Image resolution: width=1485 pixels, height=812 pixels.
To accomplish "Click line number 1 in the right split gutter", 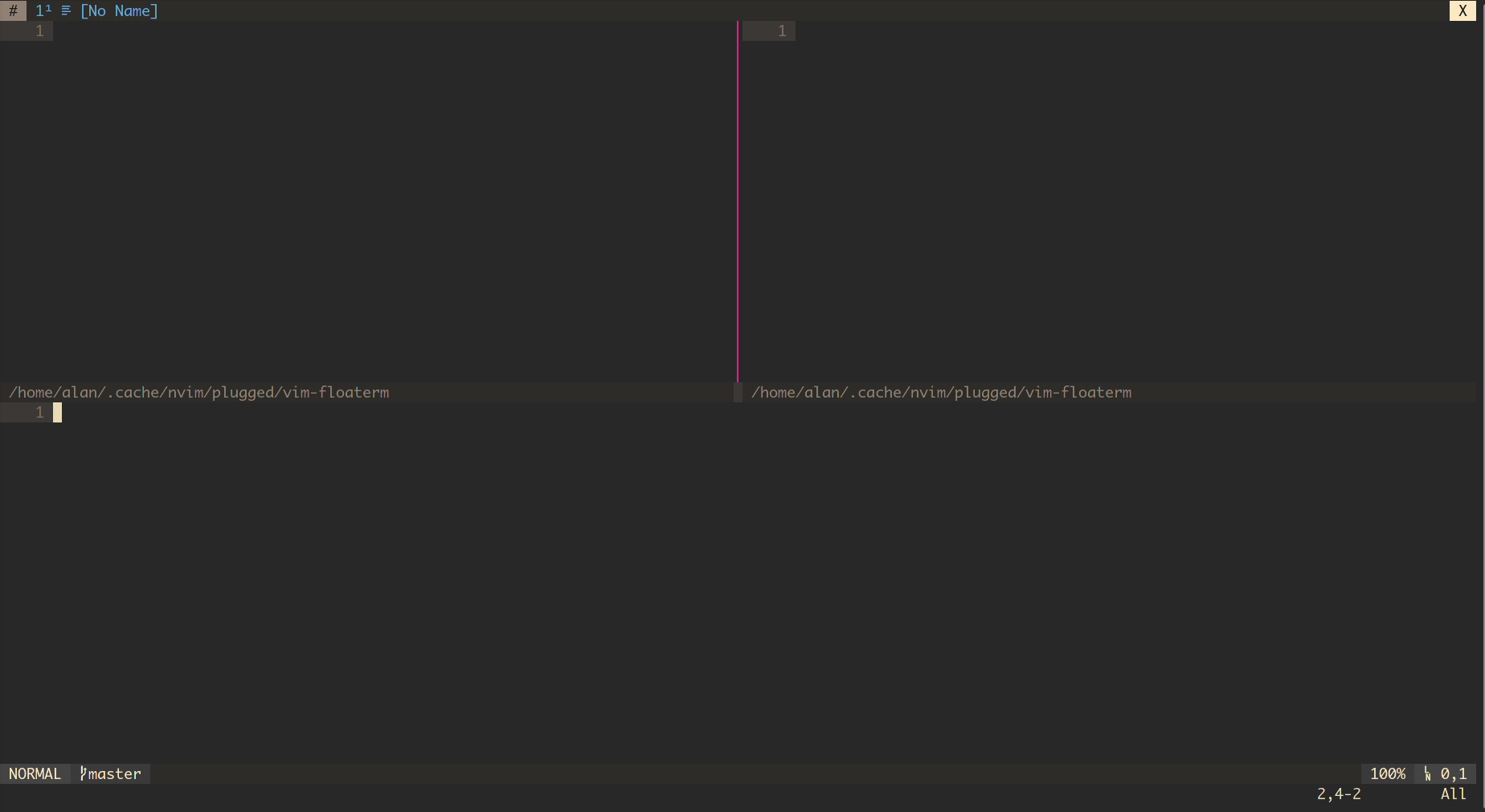I will [781, 30].
